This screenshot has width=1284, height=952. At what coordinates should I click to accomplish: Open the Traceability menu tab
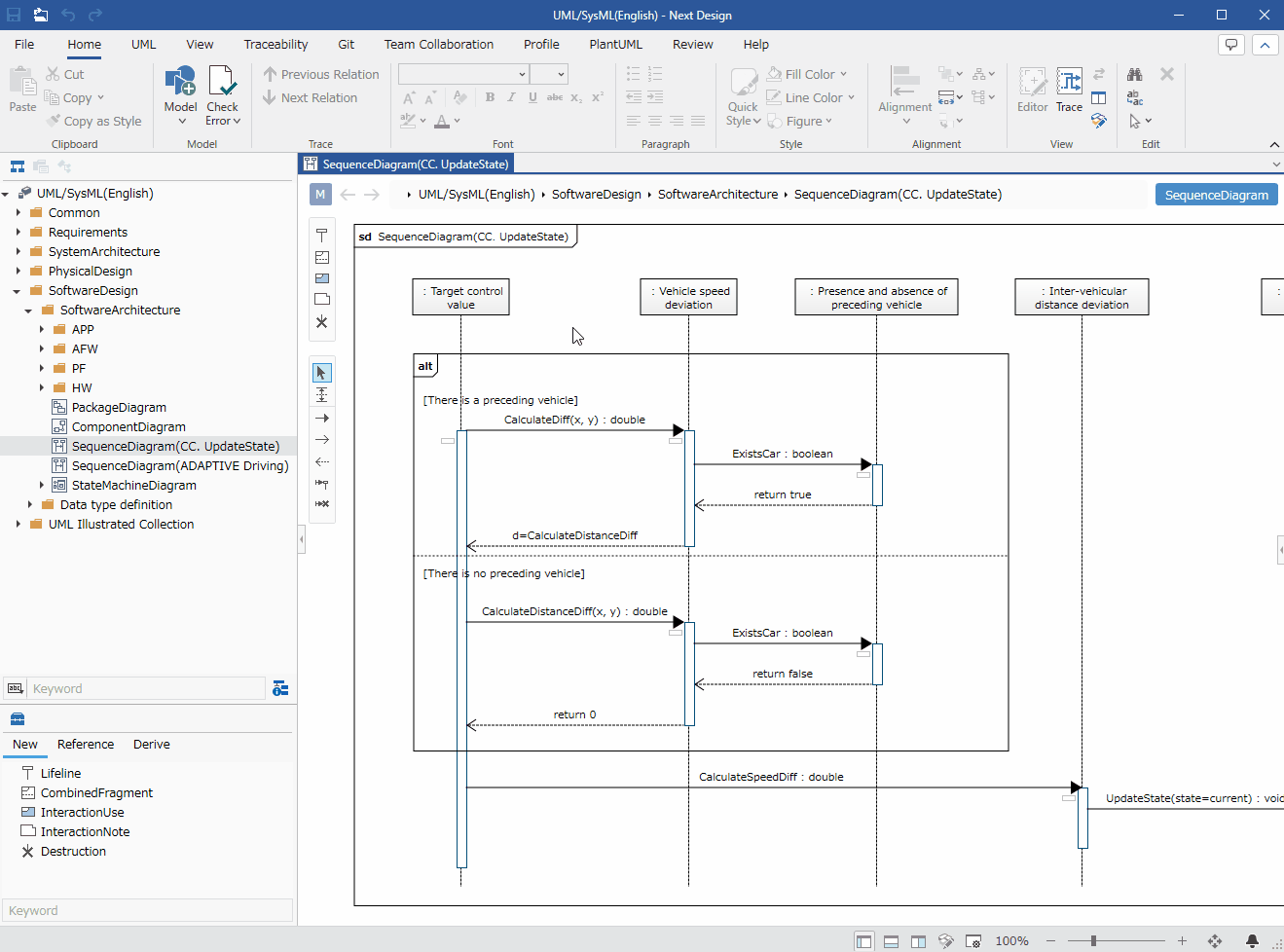click(275, 44)
